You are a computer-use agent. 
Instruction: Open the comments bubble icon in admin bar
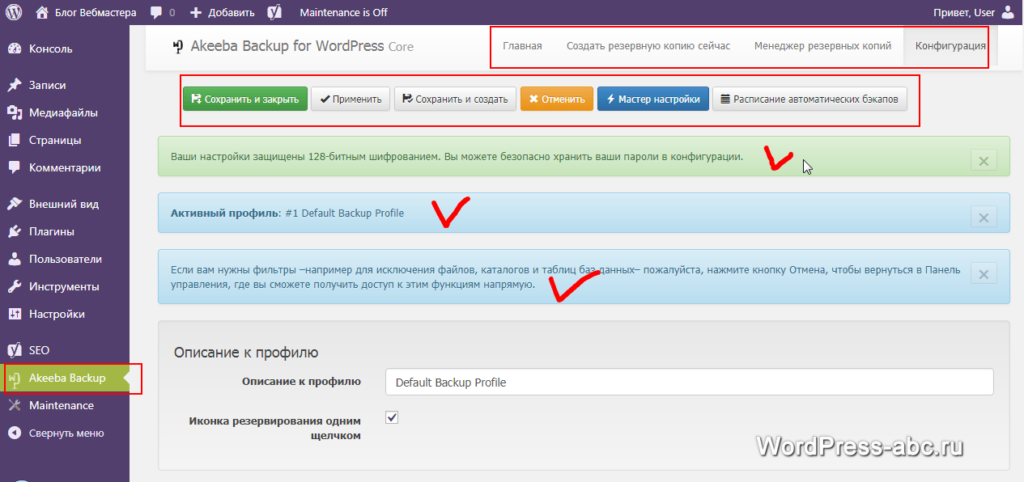click(156, 12)
